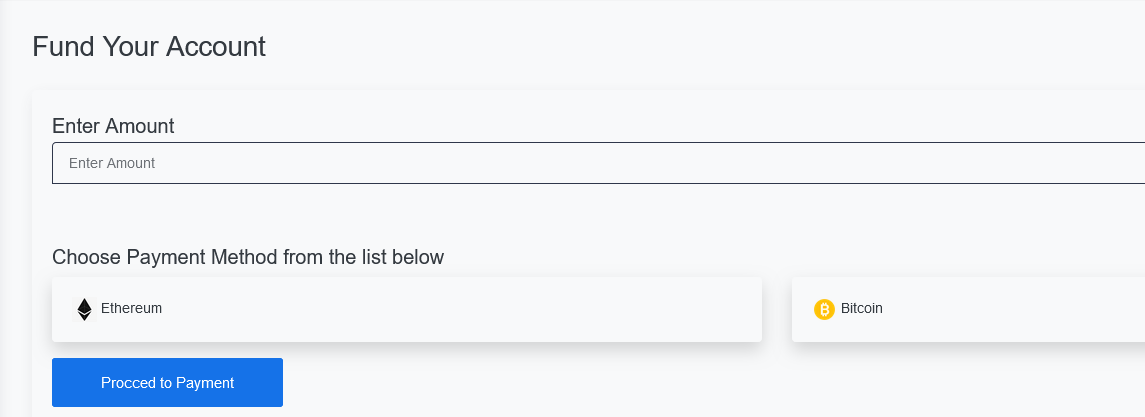Select Ethereum as the payment method

pos(407,309)
